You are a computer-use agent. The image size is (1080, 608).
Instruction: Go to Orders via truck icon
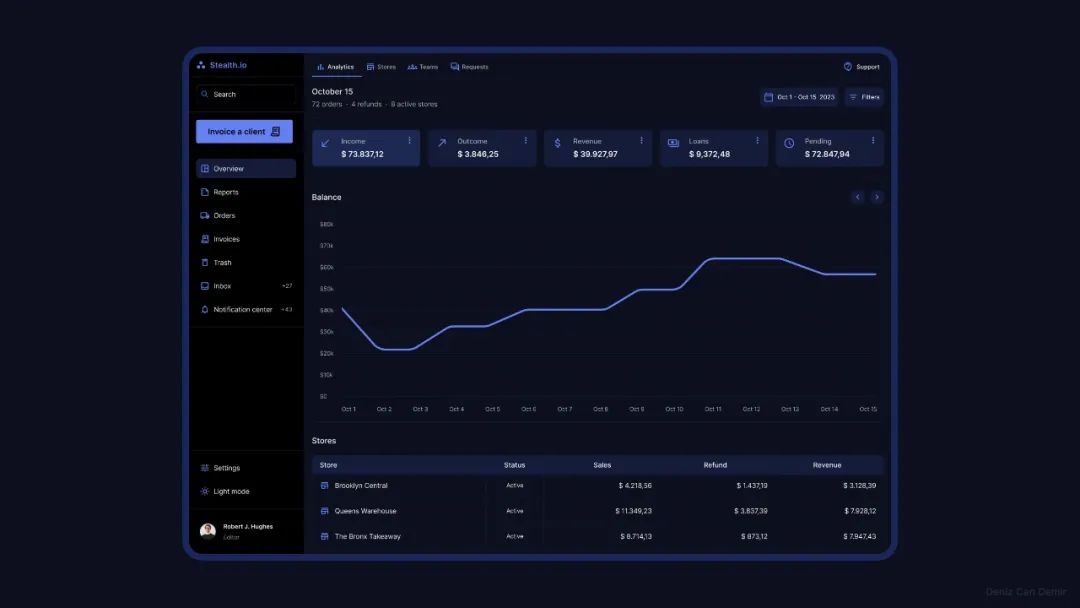tap(205, 216)
